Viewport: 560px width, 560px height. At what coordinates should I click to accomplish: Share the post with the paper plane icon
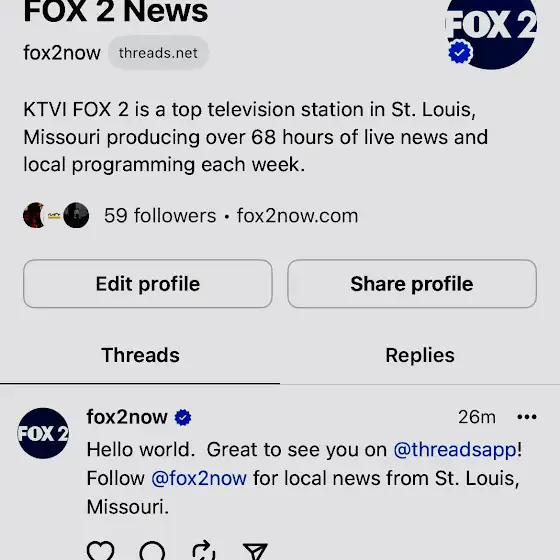click(x=255, y=551)
